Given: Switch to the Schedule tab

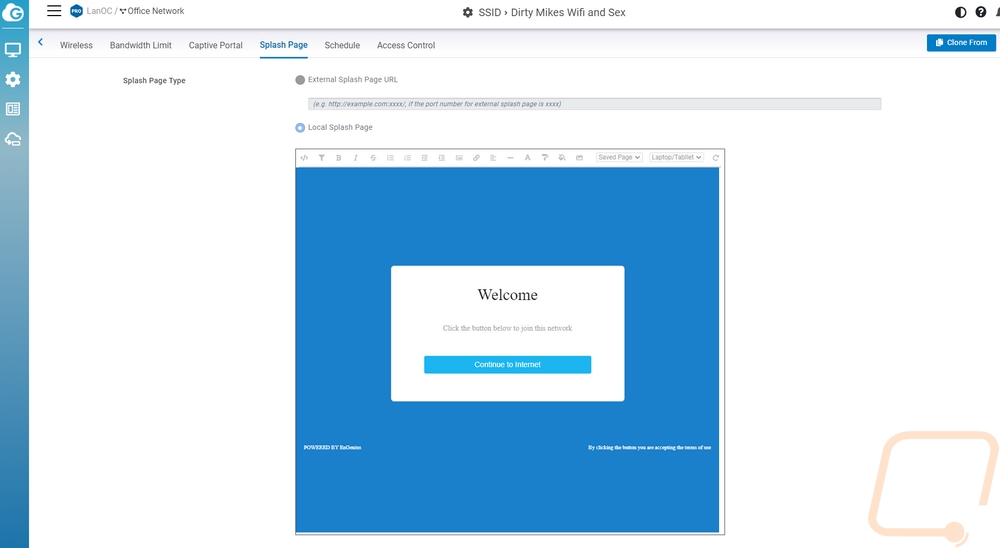Looking at the screenshot, I should click(x=342, y=45).
